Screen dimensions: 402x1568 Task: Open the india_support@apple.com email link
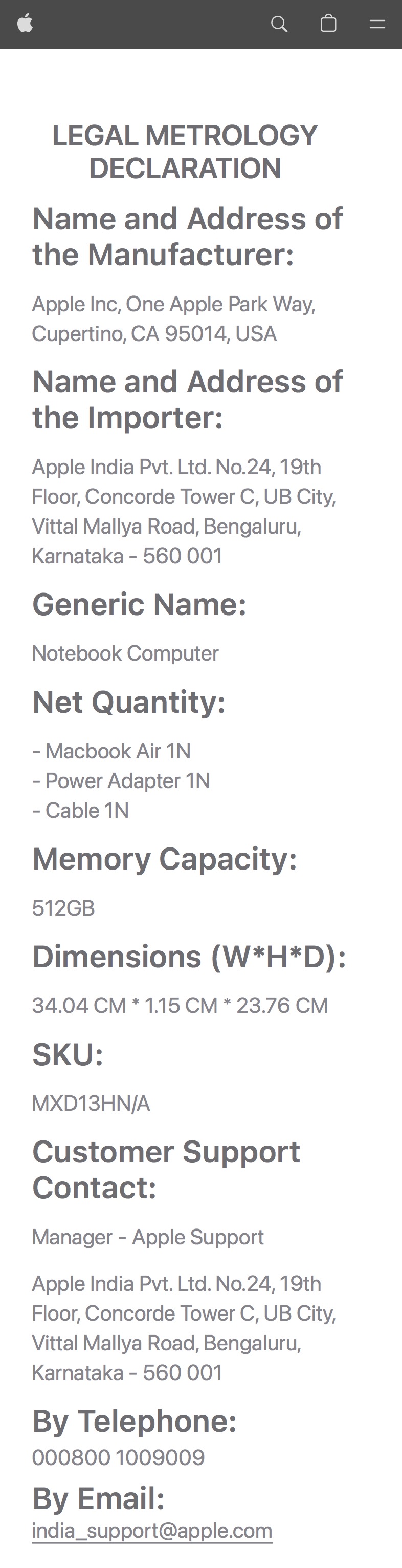tap(152, 1530)
